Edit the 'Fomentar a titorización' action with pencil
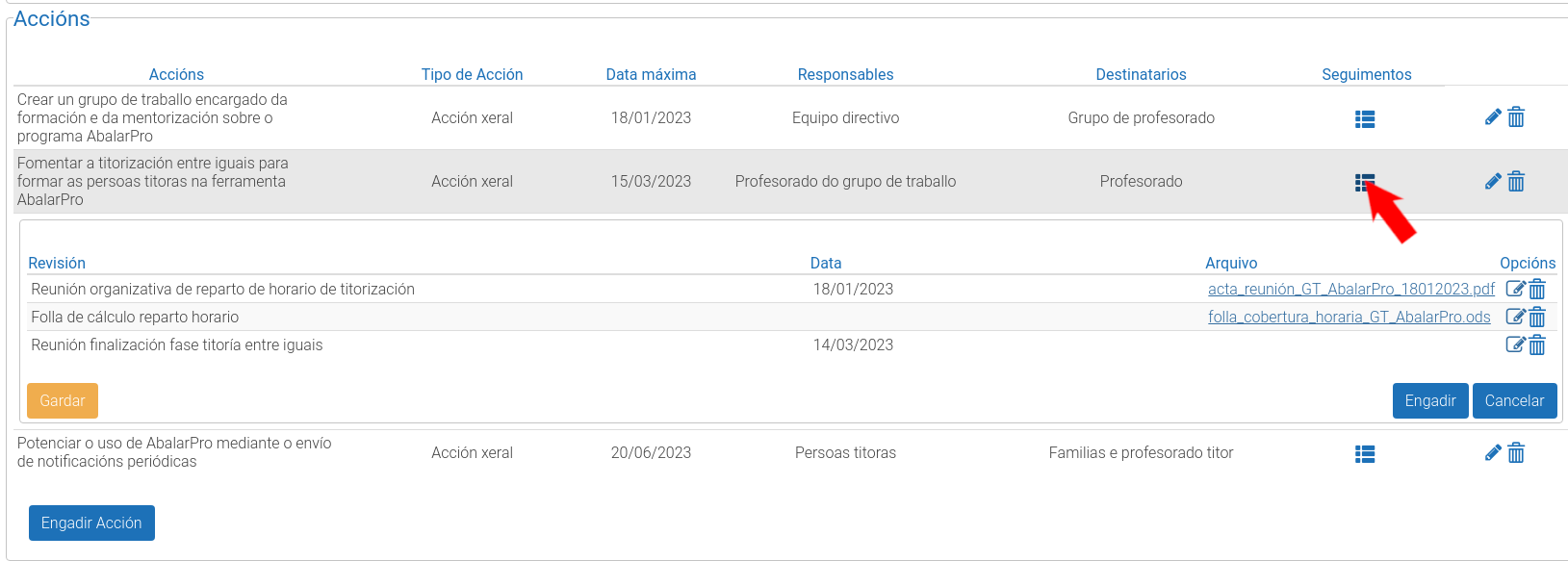The image size is (1568, 561). click(x=1493, y=181)
